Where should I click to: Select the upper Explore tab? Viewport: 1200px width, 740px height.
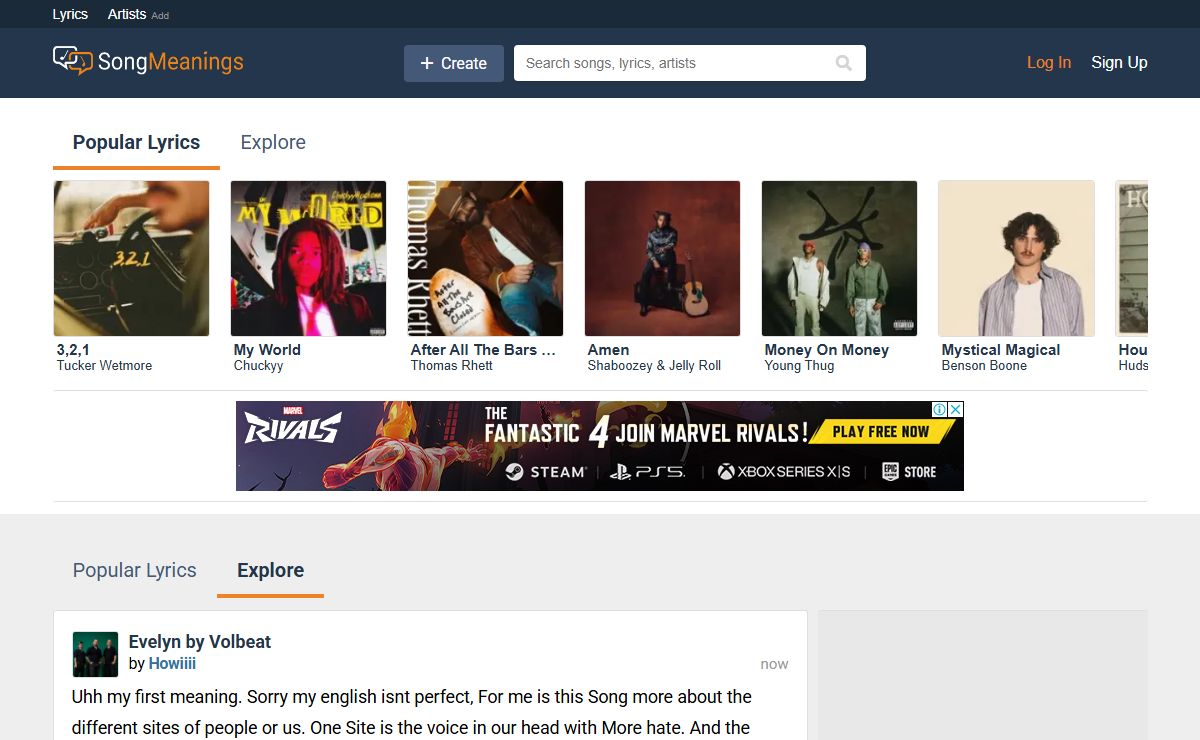point(273,142)
